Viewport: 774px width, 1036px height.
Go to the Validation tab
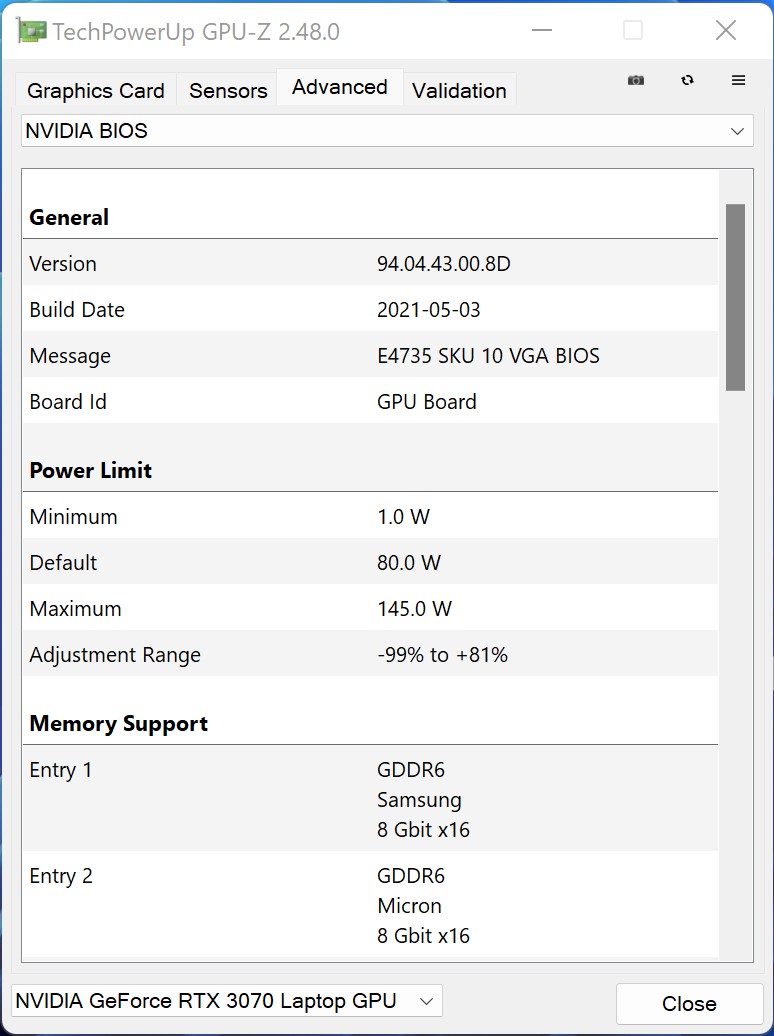(x=459, y=90)
